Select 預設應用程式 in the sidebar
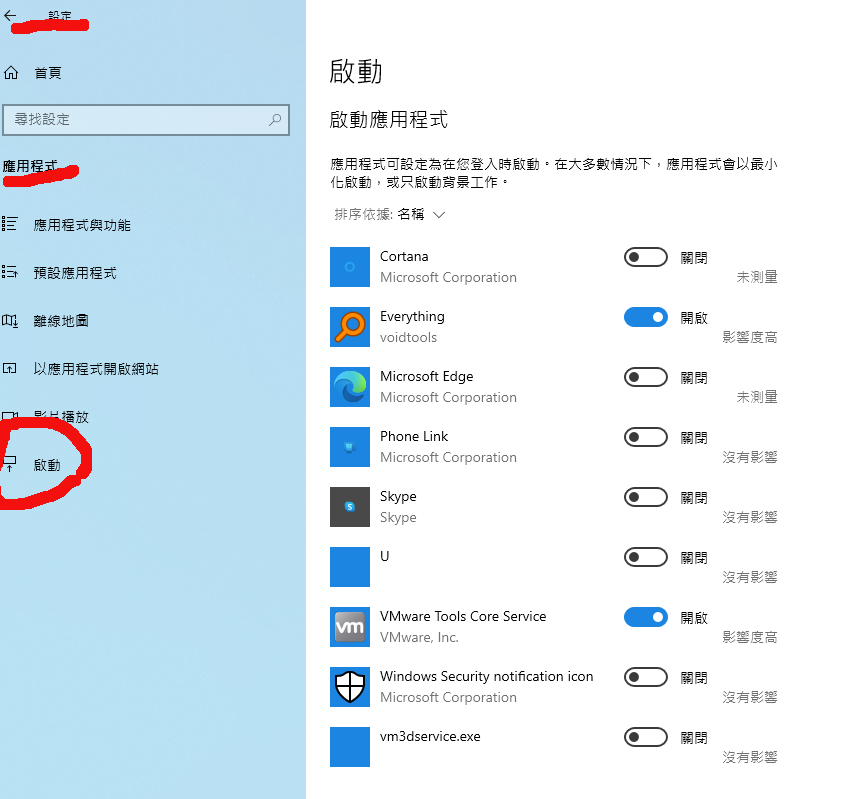This screenshot has width=858, height=799. click(75, 273)
